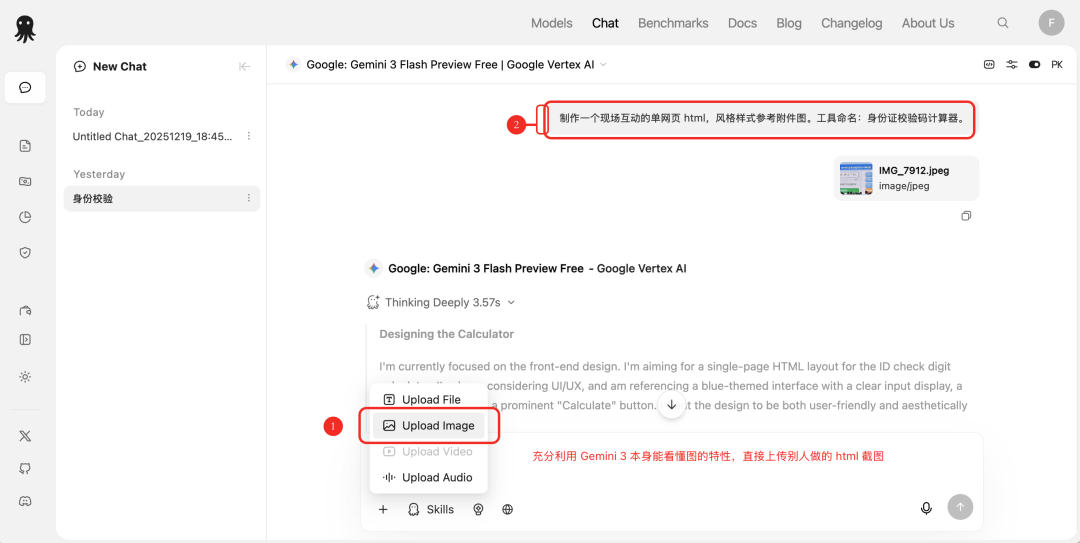Open the Discord link icon
This screenshot has width=1080, height=543.
coord(25,501)
